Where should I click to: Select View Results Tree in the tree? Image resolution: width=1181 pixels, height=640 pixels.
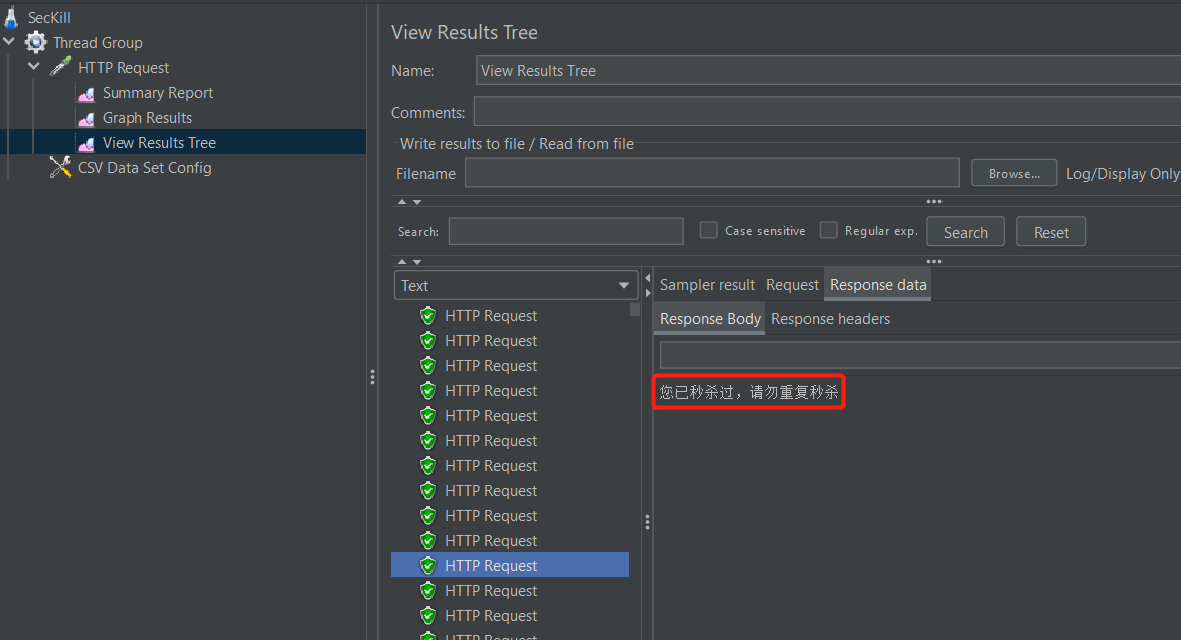click(x=159, y=142)
